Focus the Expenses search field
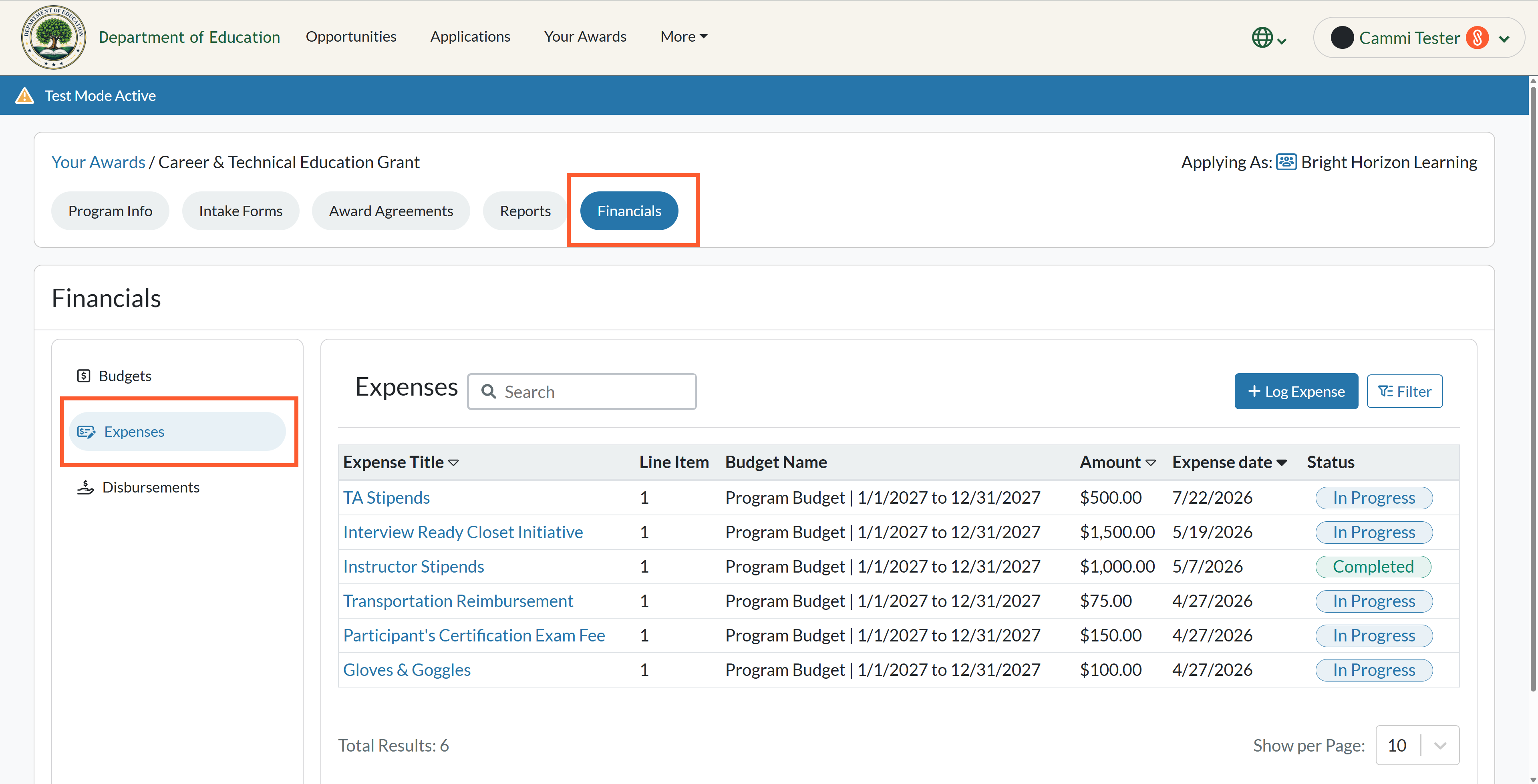The width and height of the screenshot is (1538, 784). tap(582, 392)
